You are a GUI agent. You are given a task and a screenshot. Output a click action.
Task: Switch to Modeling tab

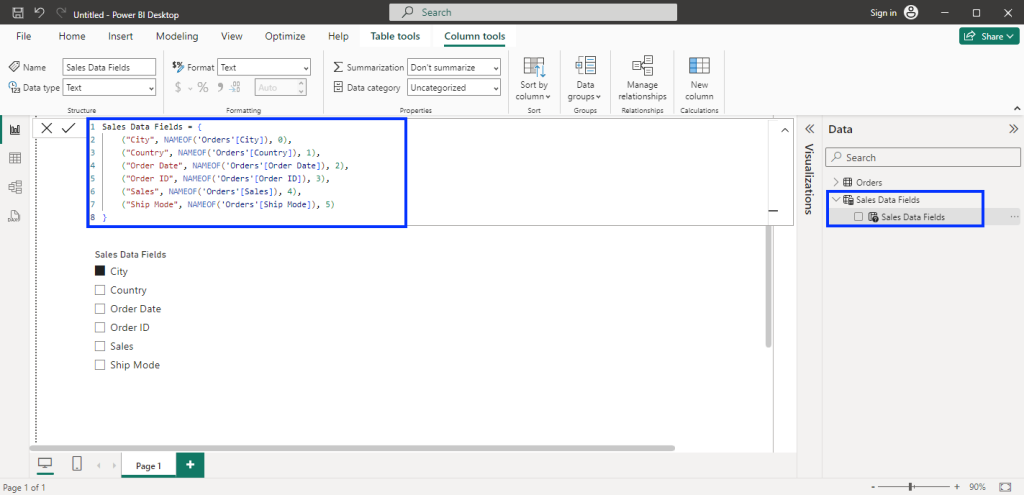(177, 37)
